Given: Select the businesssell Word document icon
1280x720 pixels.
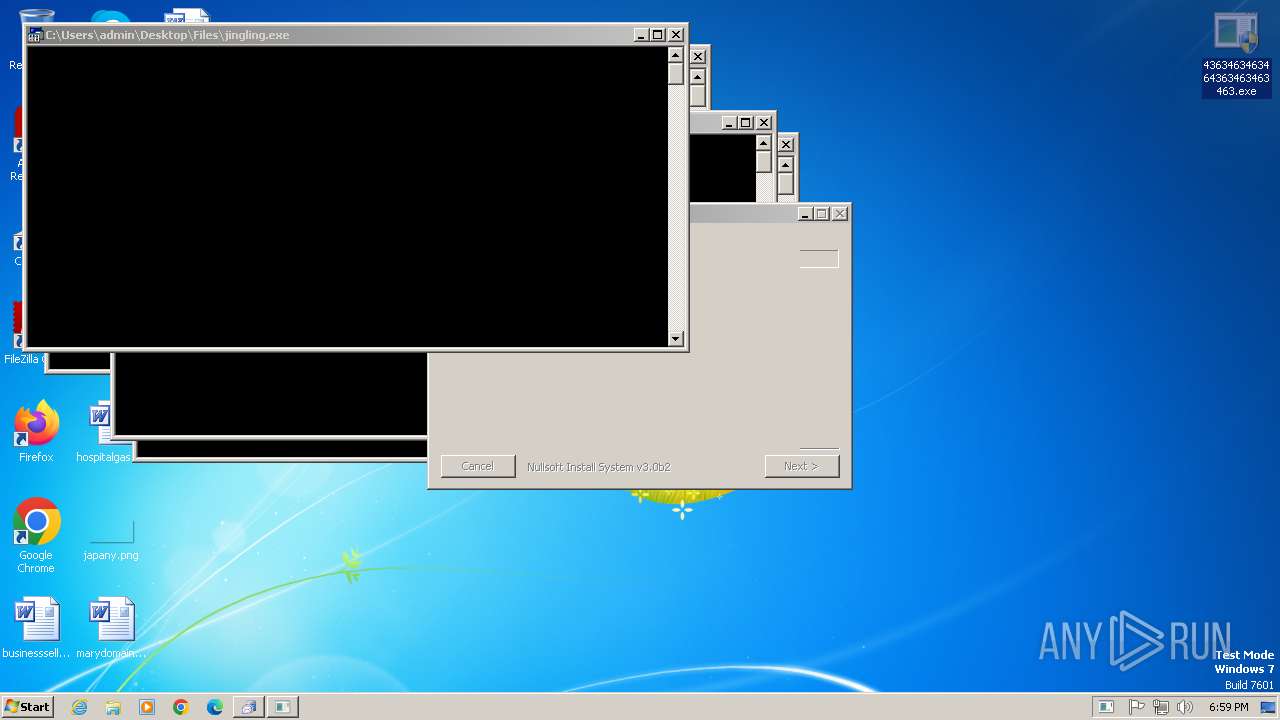Looking at the screenshot, I should (x=36, y=628).
